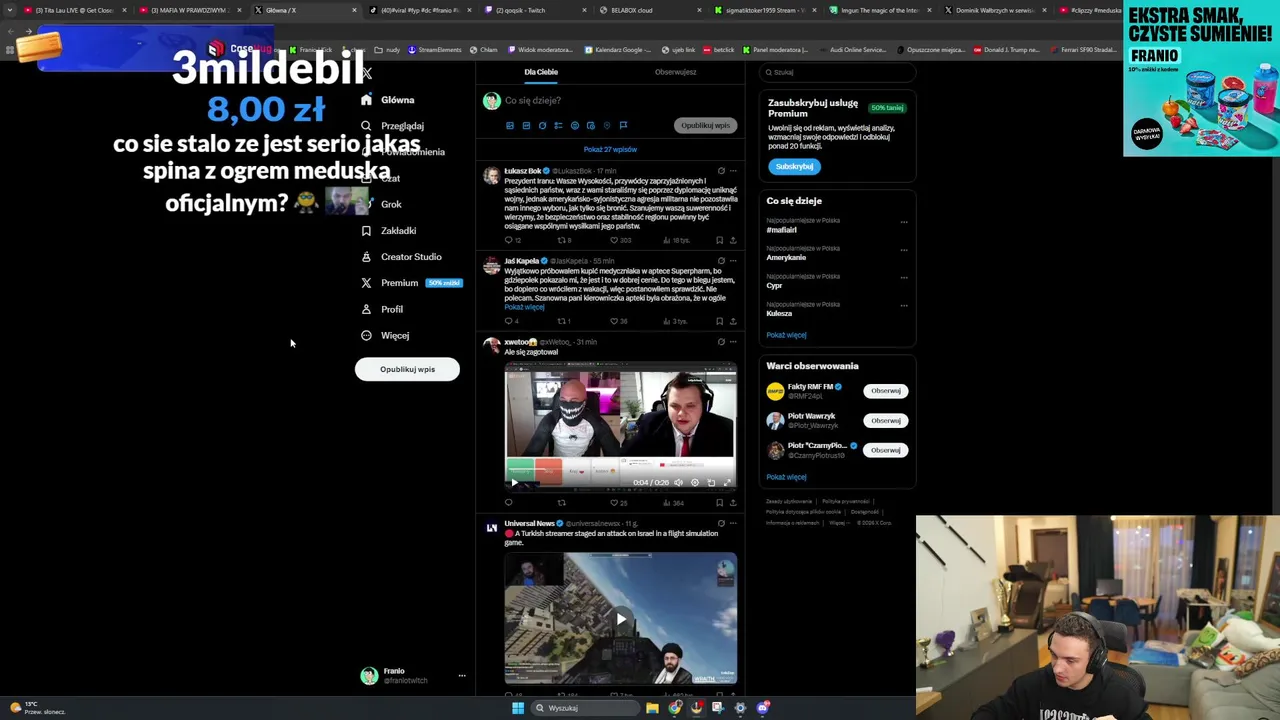Viewport: 1280px width, 720px height.
Task: Open File Explorer from taskbar
Action: [x=652, y=708]
